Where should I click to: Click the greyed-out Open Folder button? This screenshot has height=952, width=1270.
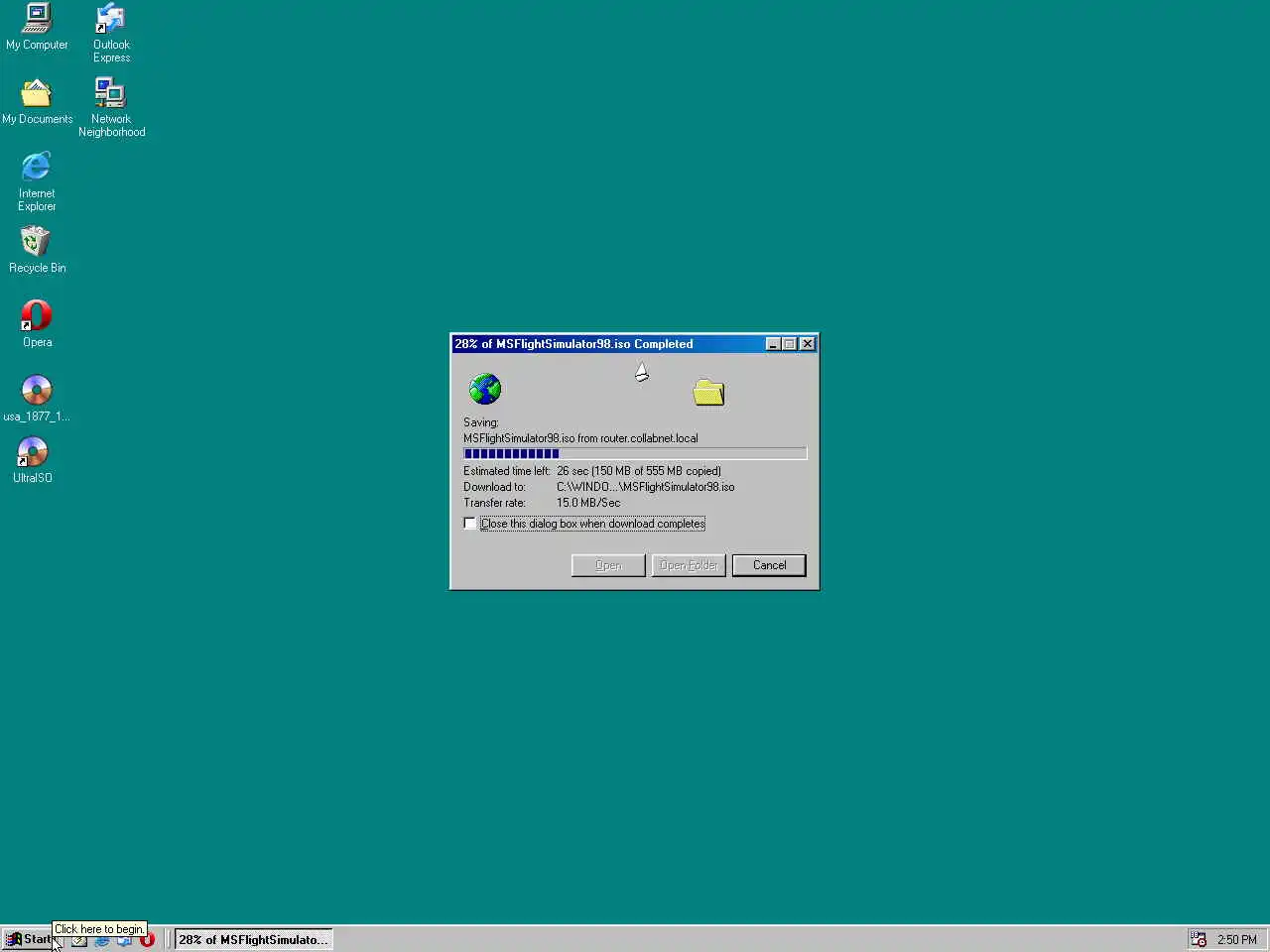689,565
